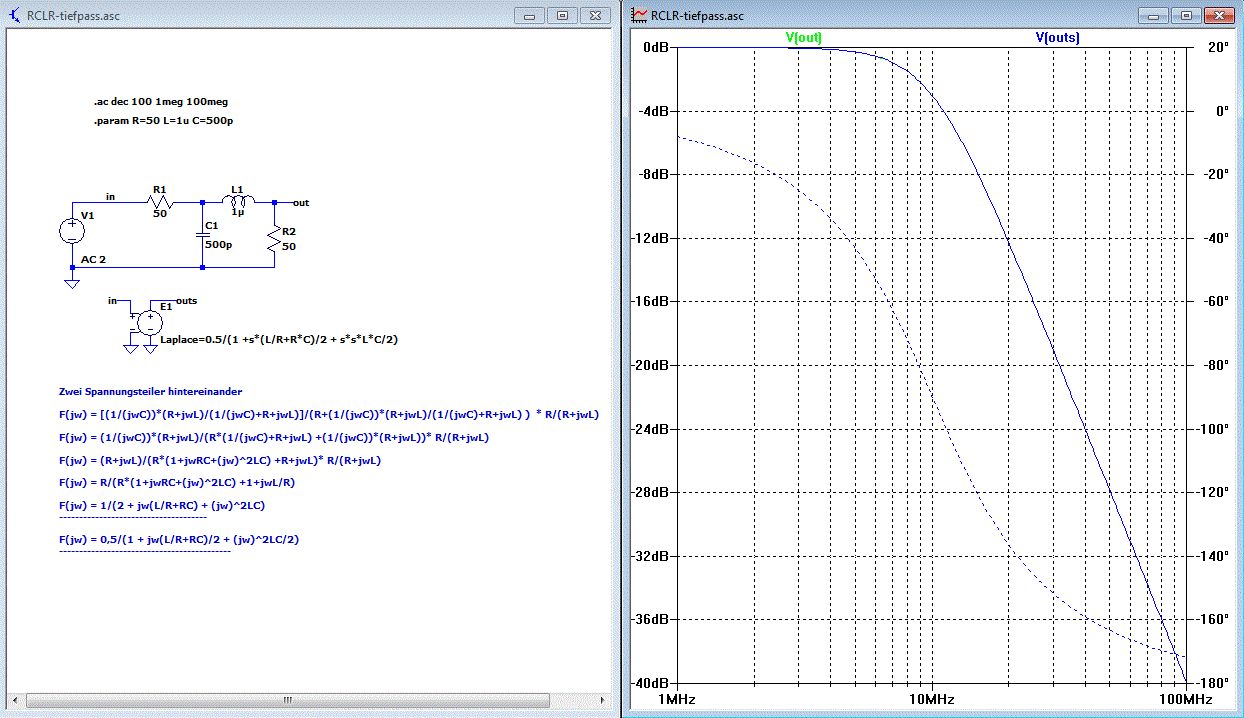Click the ground symbol below V1

[72, 284]
